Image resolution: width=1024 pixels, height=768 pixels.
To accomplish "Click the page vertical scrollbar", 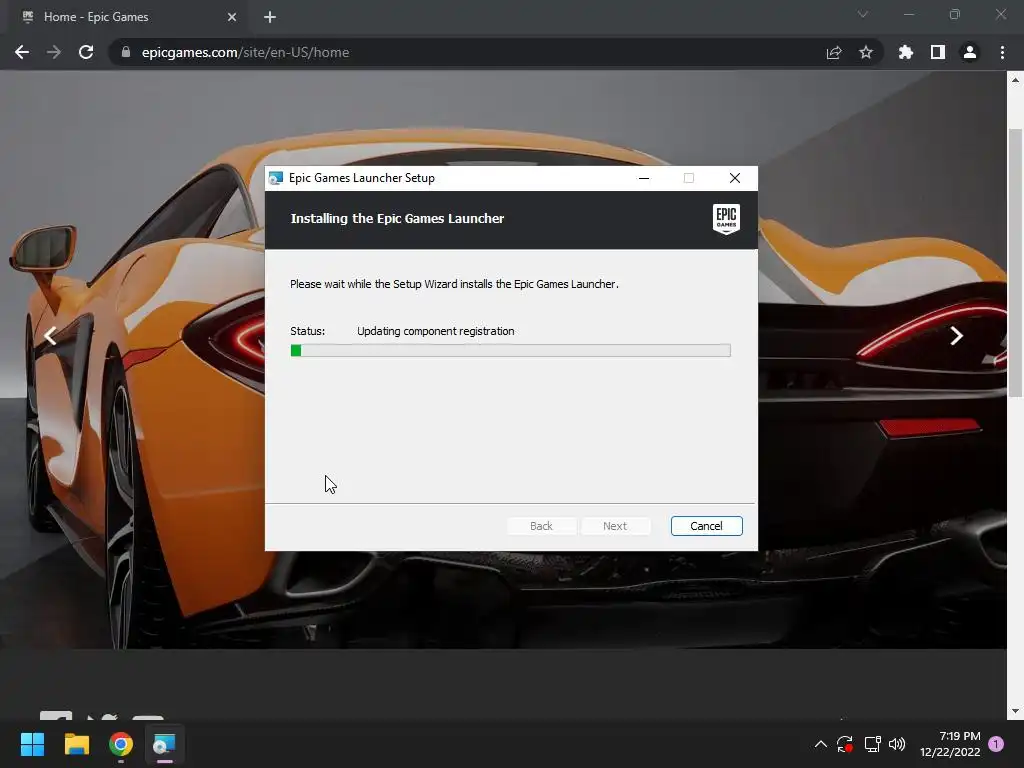I will point(1015,263).
